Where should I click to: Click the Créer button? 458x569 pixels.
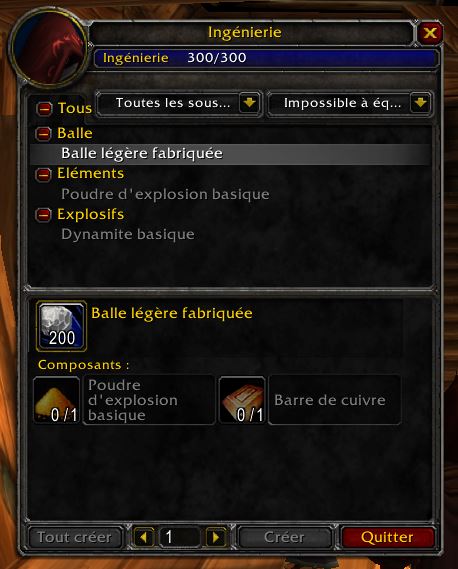pos(284,537)
